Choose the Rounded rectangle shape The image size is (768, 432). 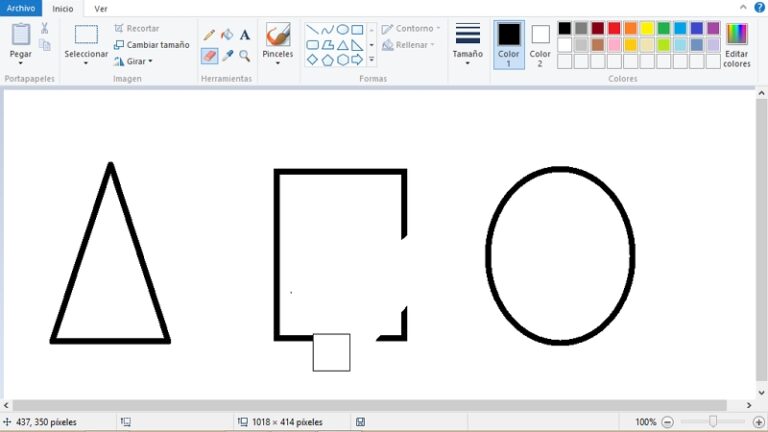312,45
